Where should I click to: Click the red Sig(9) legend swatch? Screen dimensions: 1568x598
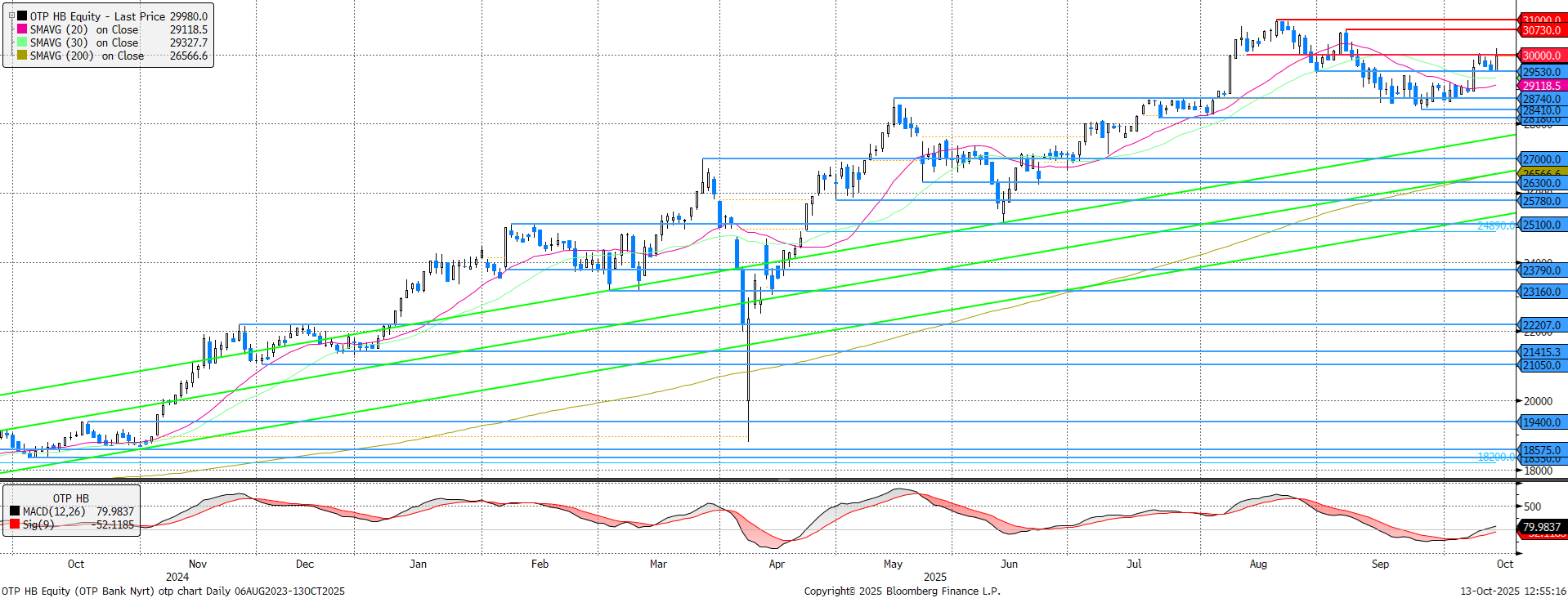[15, 524]
